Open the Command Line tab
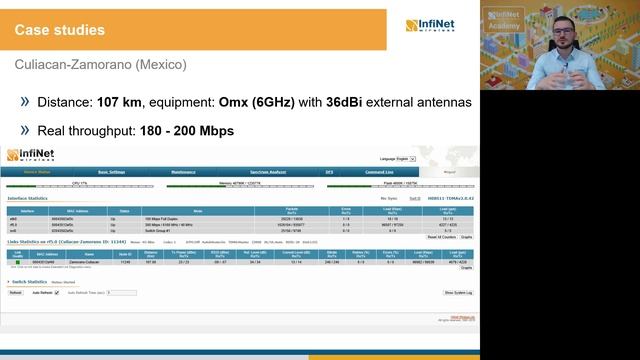The height and width of the screenshot is (360, 640). tap(379, 172)
